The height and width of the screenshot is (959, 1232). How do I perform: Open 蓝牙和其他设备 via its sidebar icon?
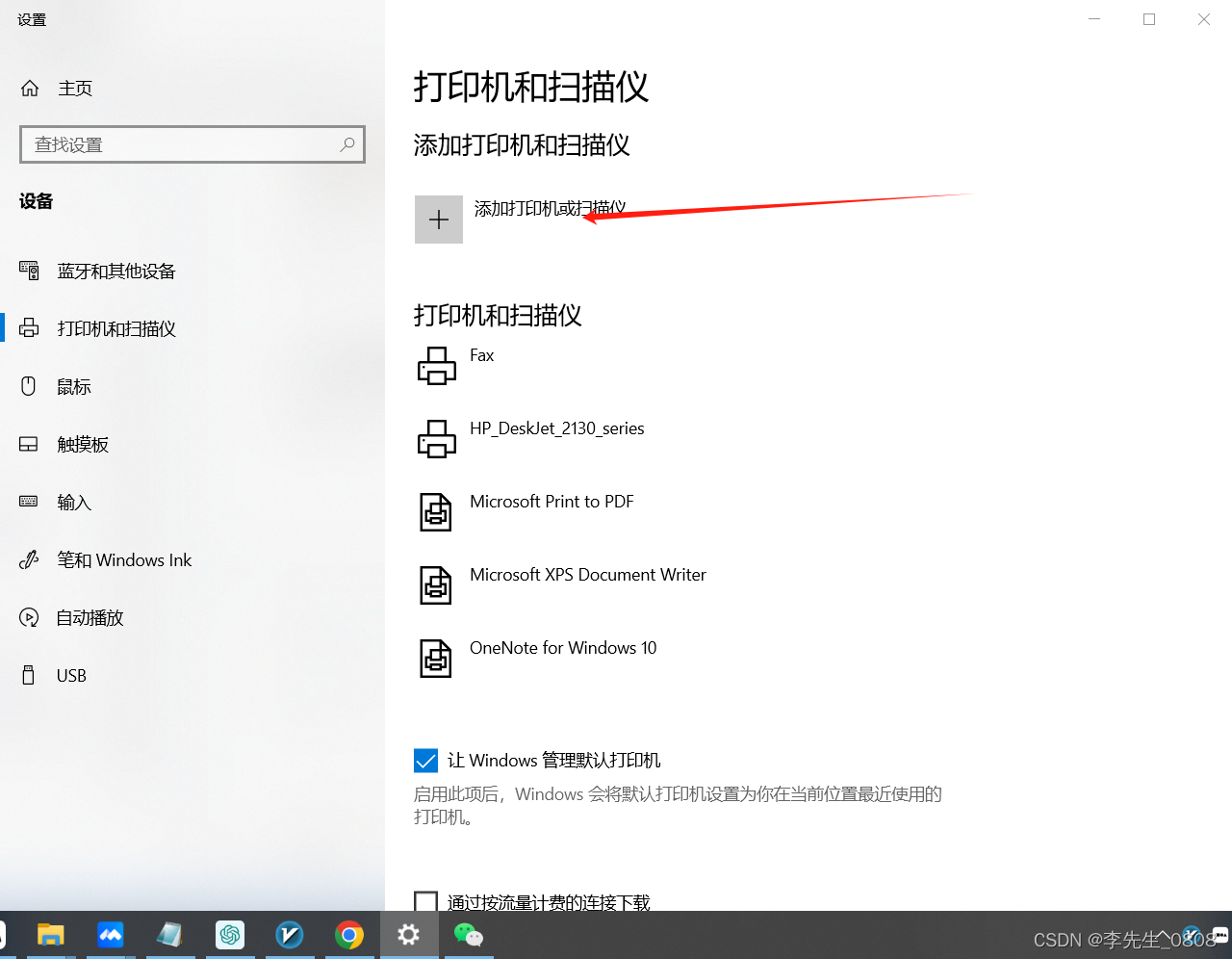[x=30, y=272]
